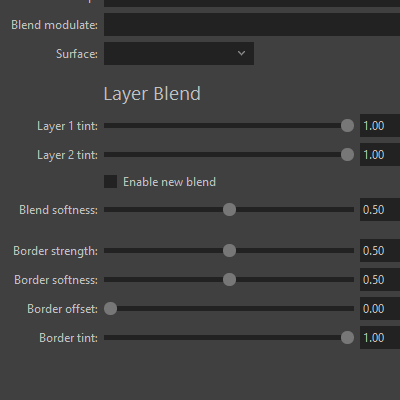Click the Layer 2 tint label

67,155
